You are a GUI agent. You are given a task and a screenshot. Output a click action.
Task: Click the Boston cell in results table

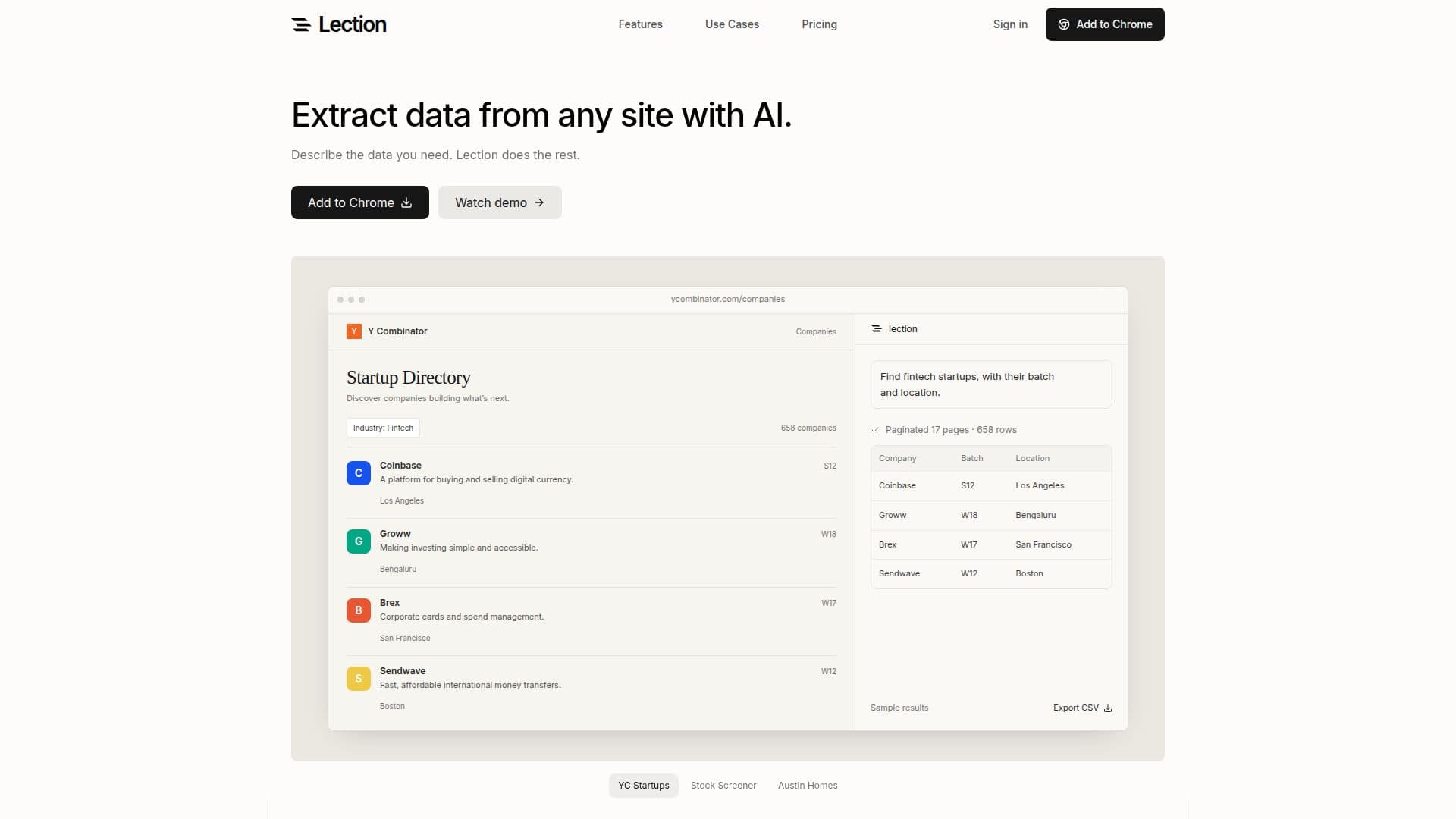coord(1030,574)
